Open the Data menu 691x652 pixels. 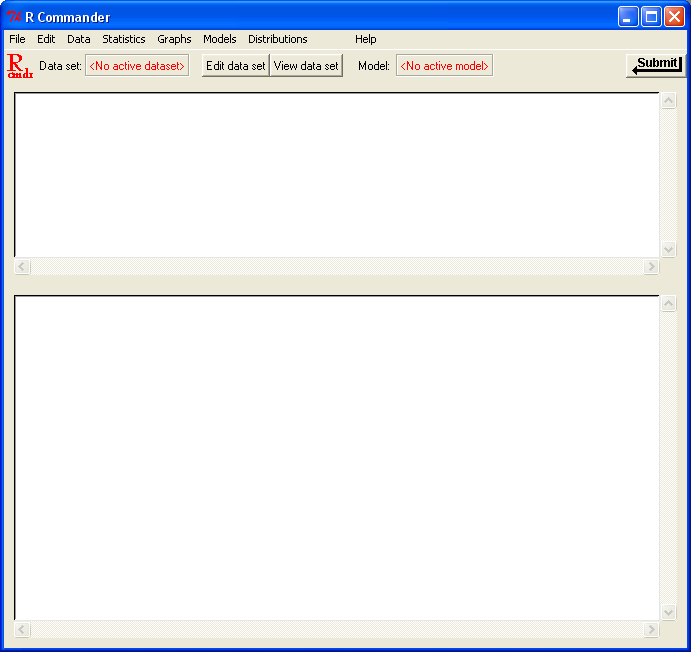78,39
